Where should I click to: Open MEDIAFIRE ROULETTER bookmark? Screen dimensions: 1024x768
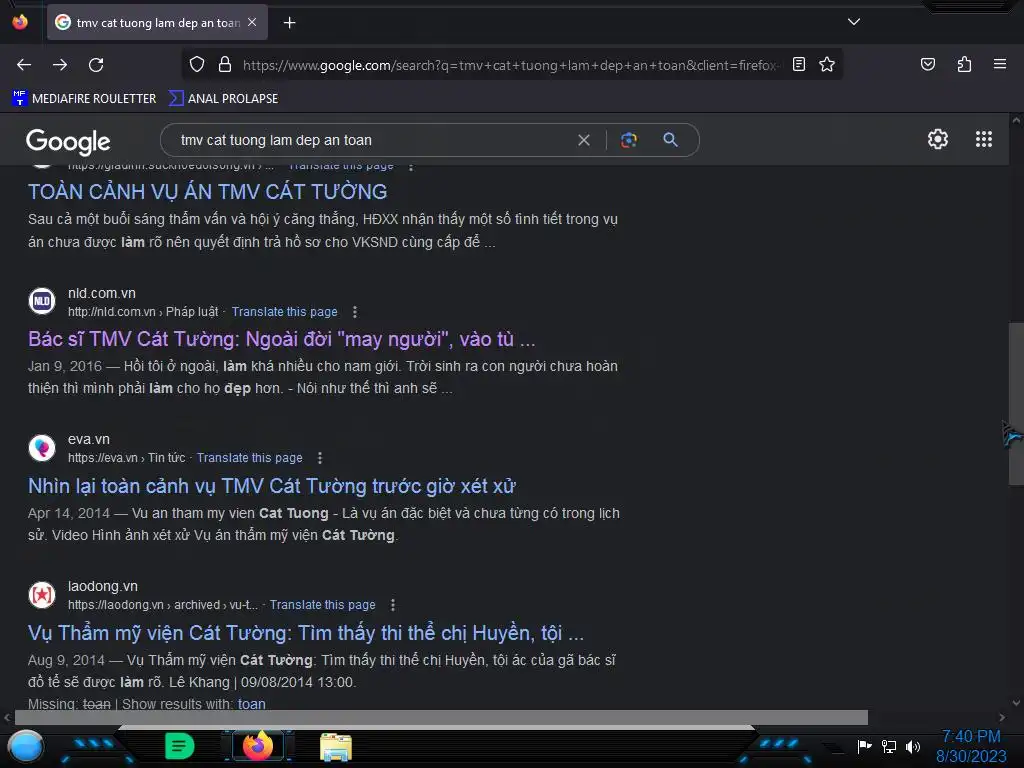(84, 99)
